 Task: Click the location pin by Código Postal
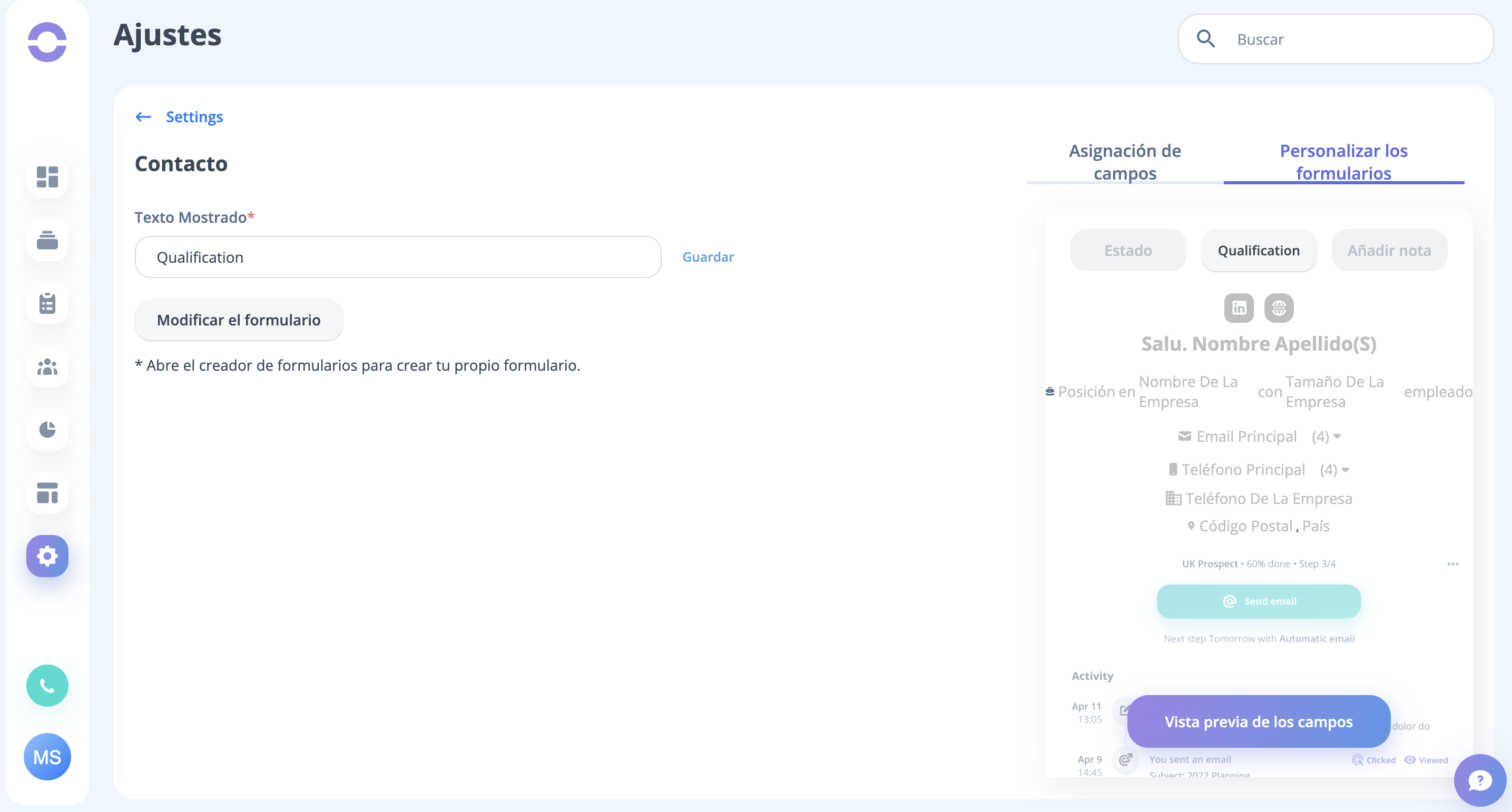[x=1191, y=526]
